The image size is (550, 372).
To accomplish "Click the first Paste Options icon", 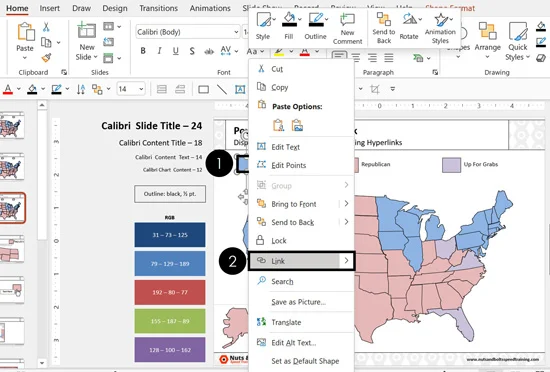I will pyautogui.click(x=279, y=125).
